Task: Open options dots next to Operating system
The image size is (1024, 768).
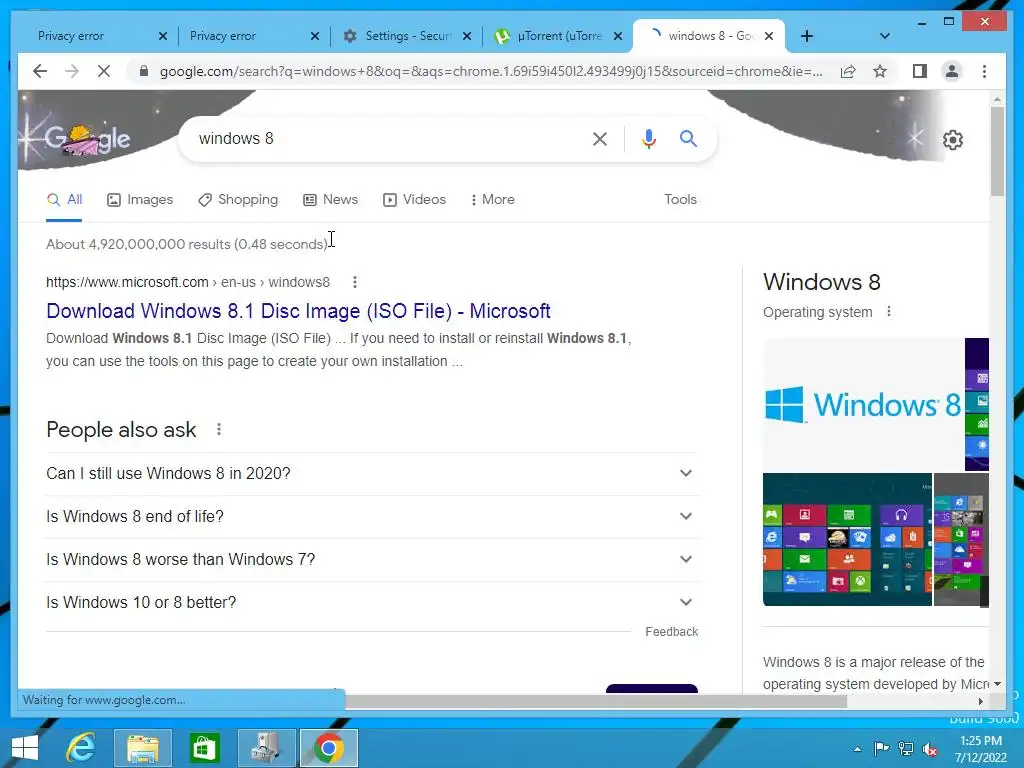Action: [889, 312]
